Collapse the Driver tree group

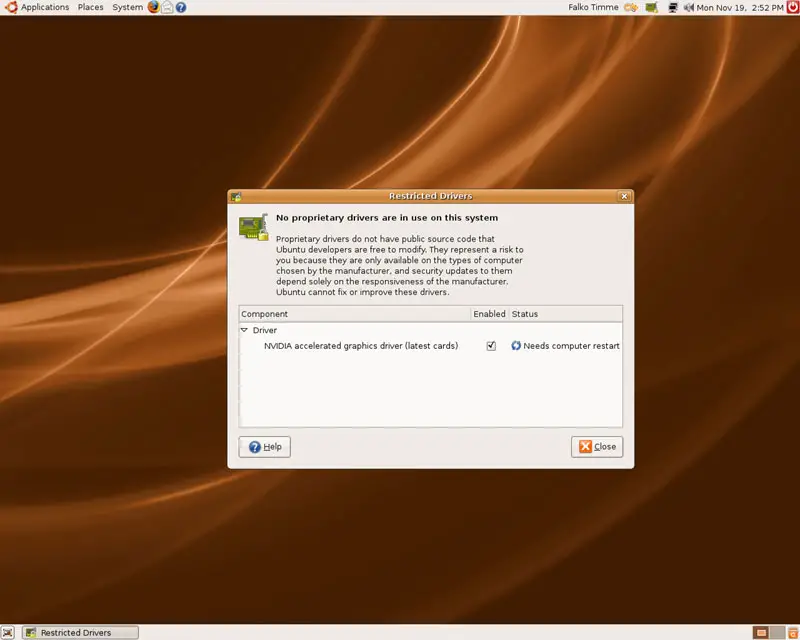pyautogui.click(x=244, y=330)
